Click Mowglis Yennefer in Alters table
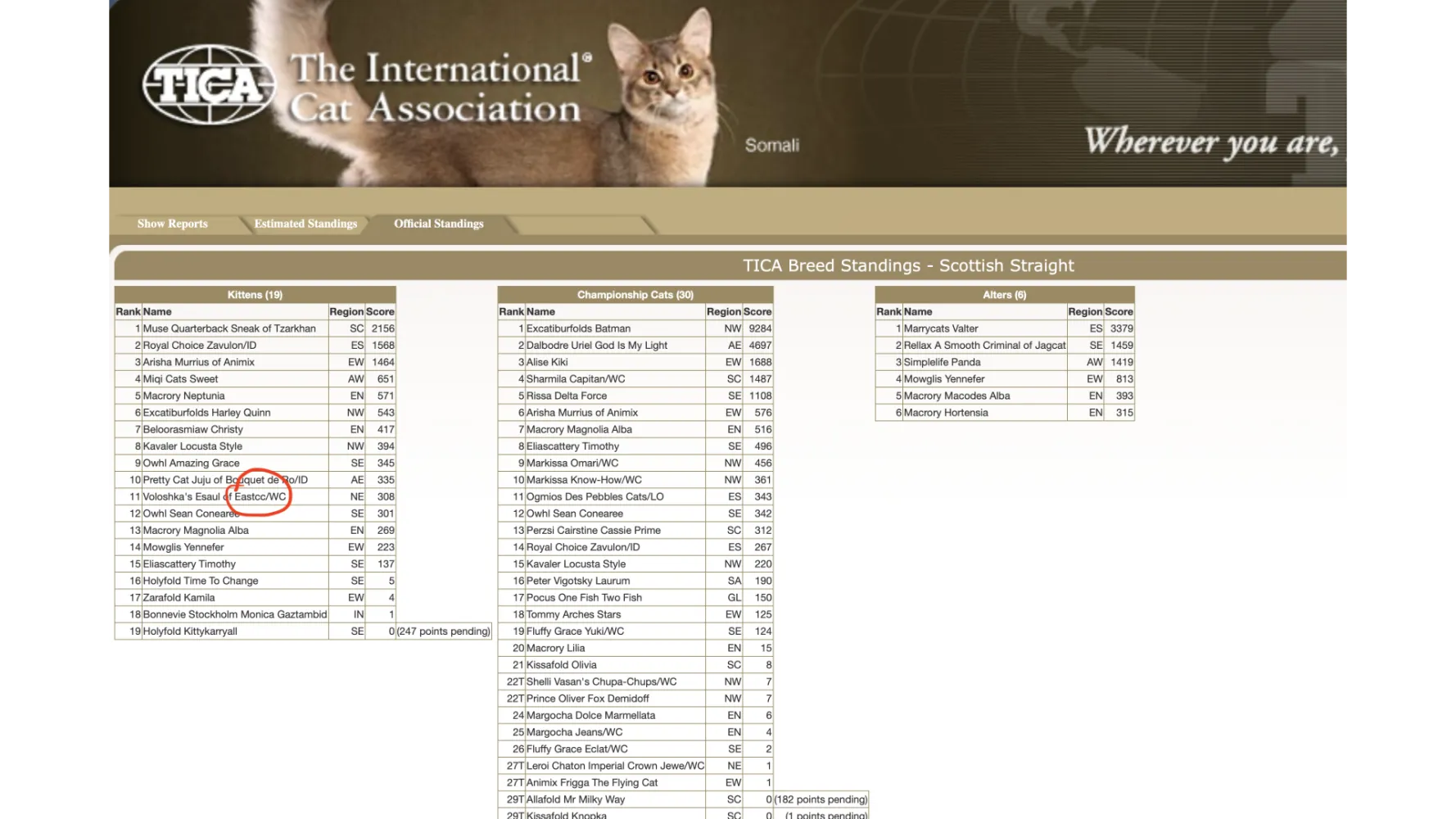This screenshot has width=1456, height=819. tap(944, 379)
